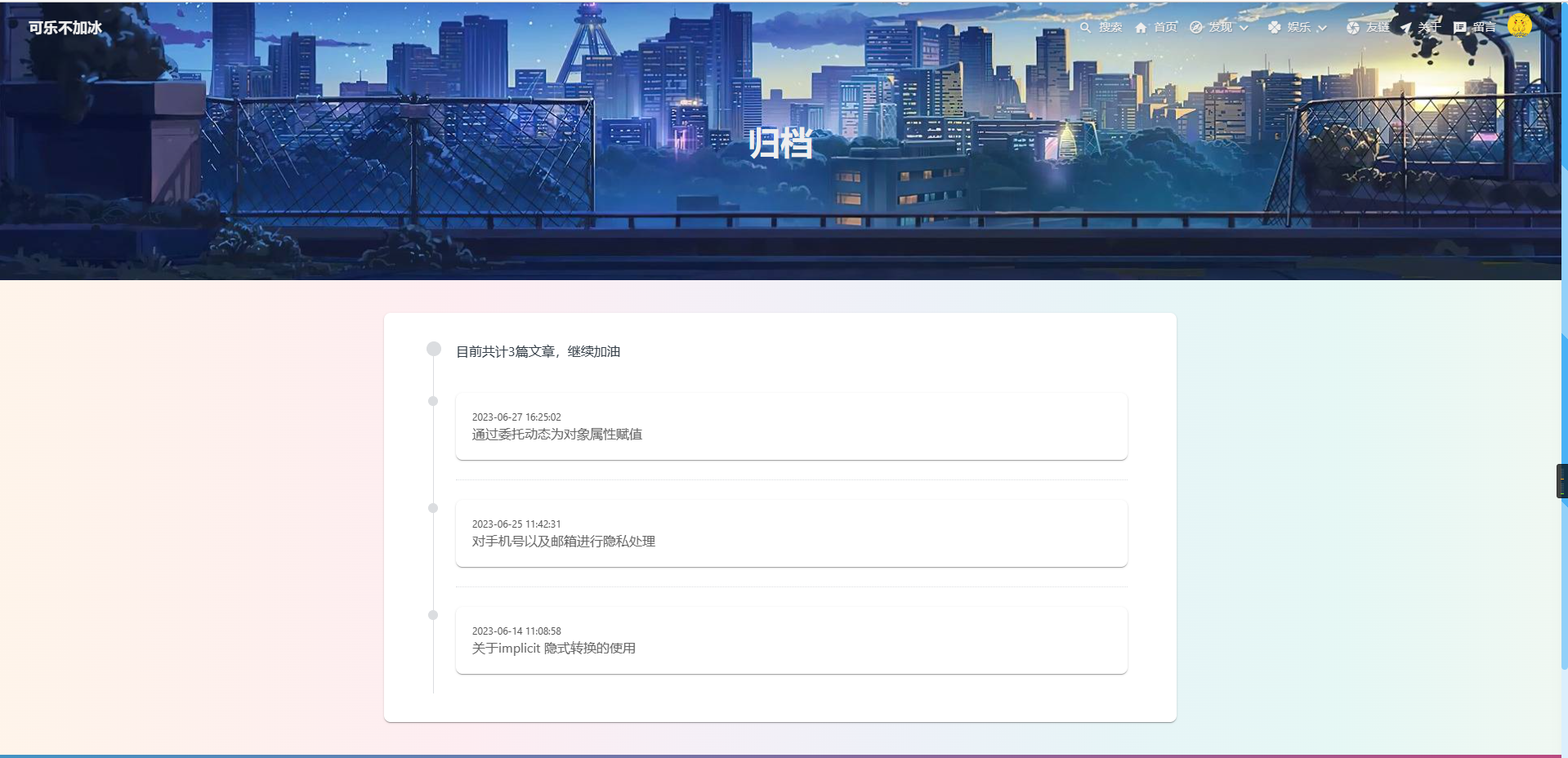Open 友链 via aperture icon

tap(1353, 27)
